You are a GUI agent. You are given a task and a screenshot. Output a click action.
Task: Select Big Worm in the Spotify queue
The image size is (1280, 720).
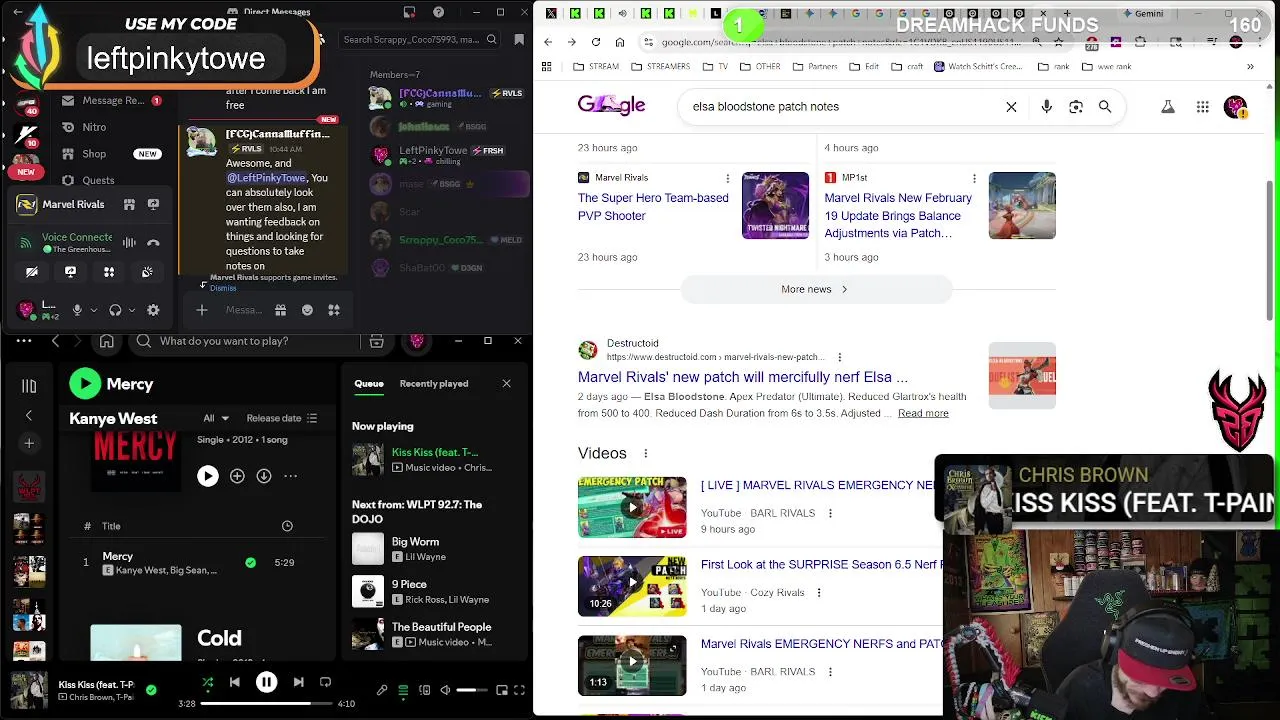(415, 541)
